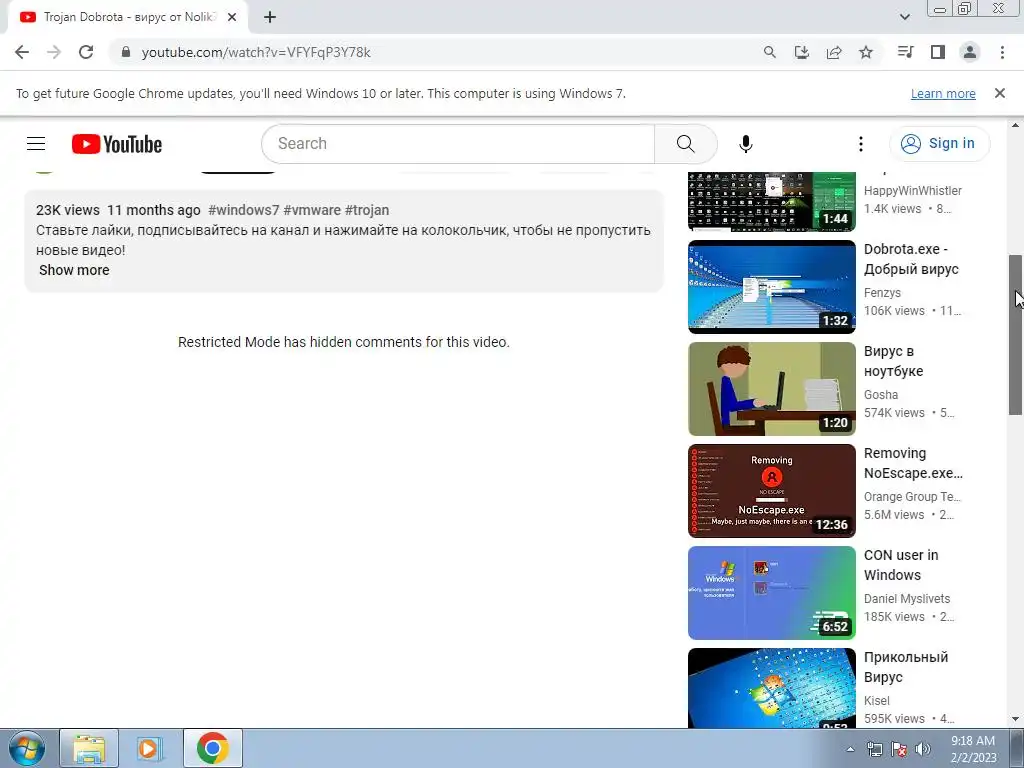
Task: Click the volume speaker icon in tray
Action: 923,749
